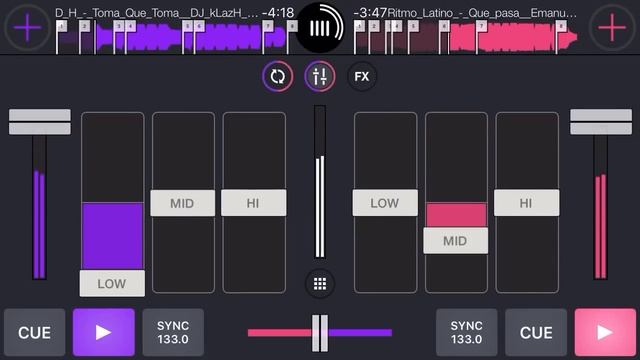Image resolution: width=640 pixels, height=360 pixels.
Task: Jump to cue marker 6 on right waveform
Action: point(444,27)
